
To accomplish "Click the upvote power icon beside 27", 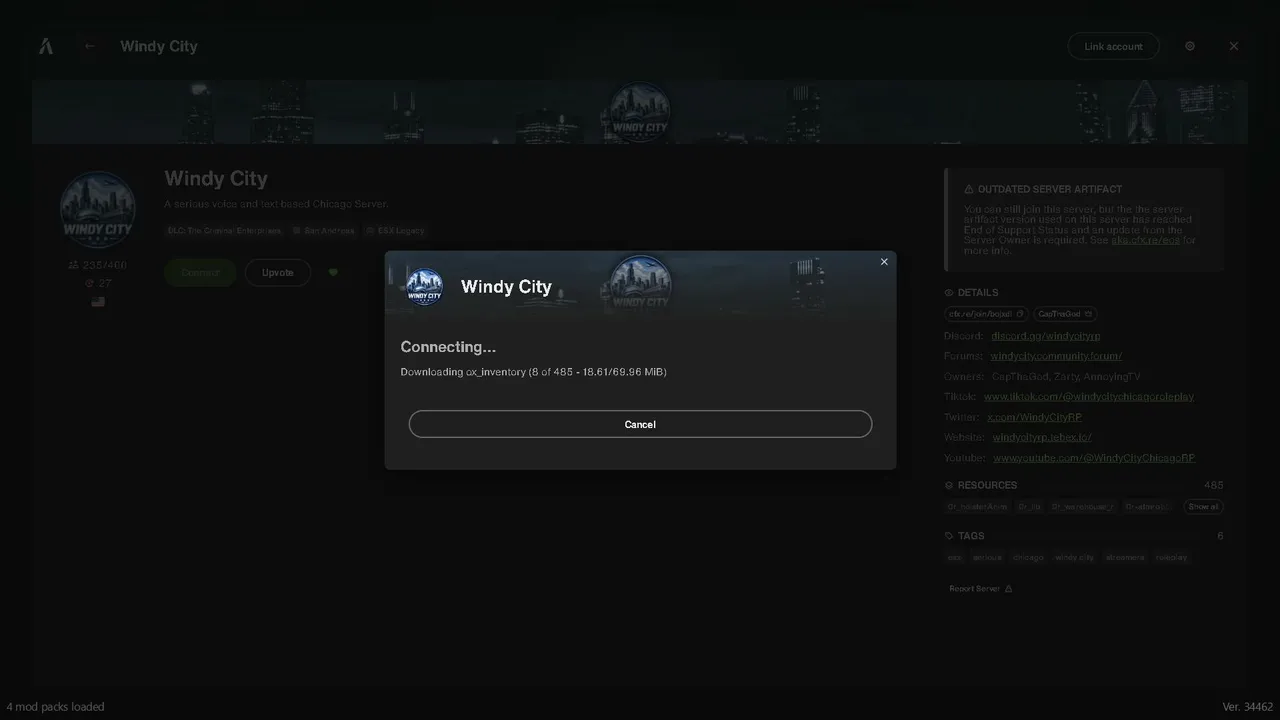I will click(x=89, y=284).
